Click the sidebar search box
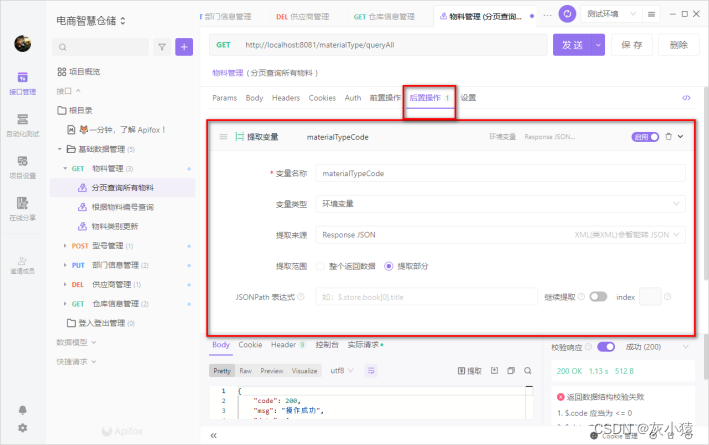Screen dimensions: 709x445 100,47
